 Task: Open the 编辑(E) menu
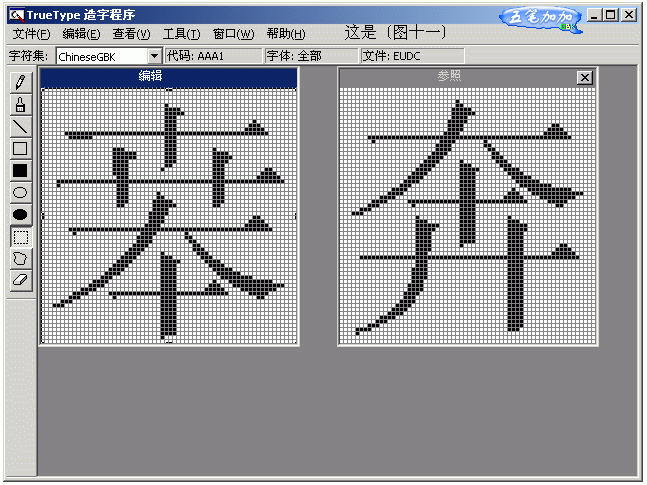click(x=81, y=34)
